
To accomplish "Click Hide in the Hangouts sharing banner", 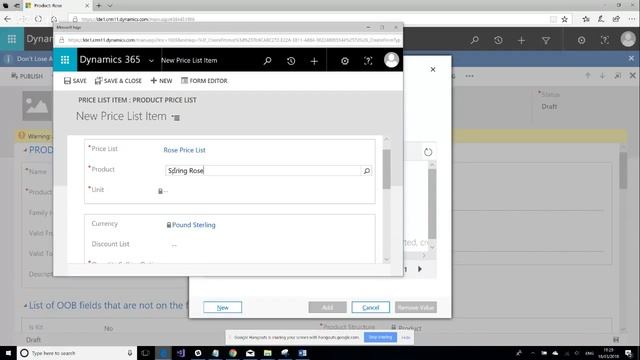I will [405, 338].
